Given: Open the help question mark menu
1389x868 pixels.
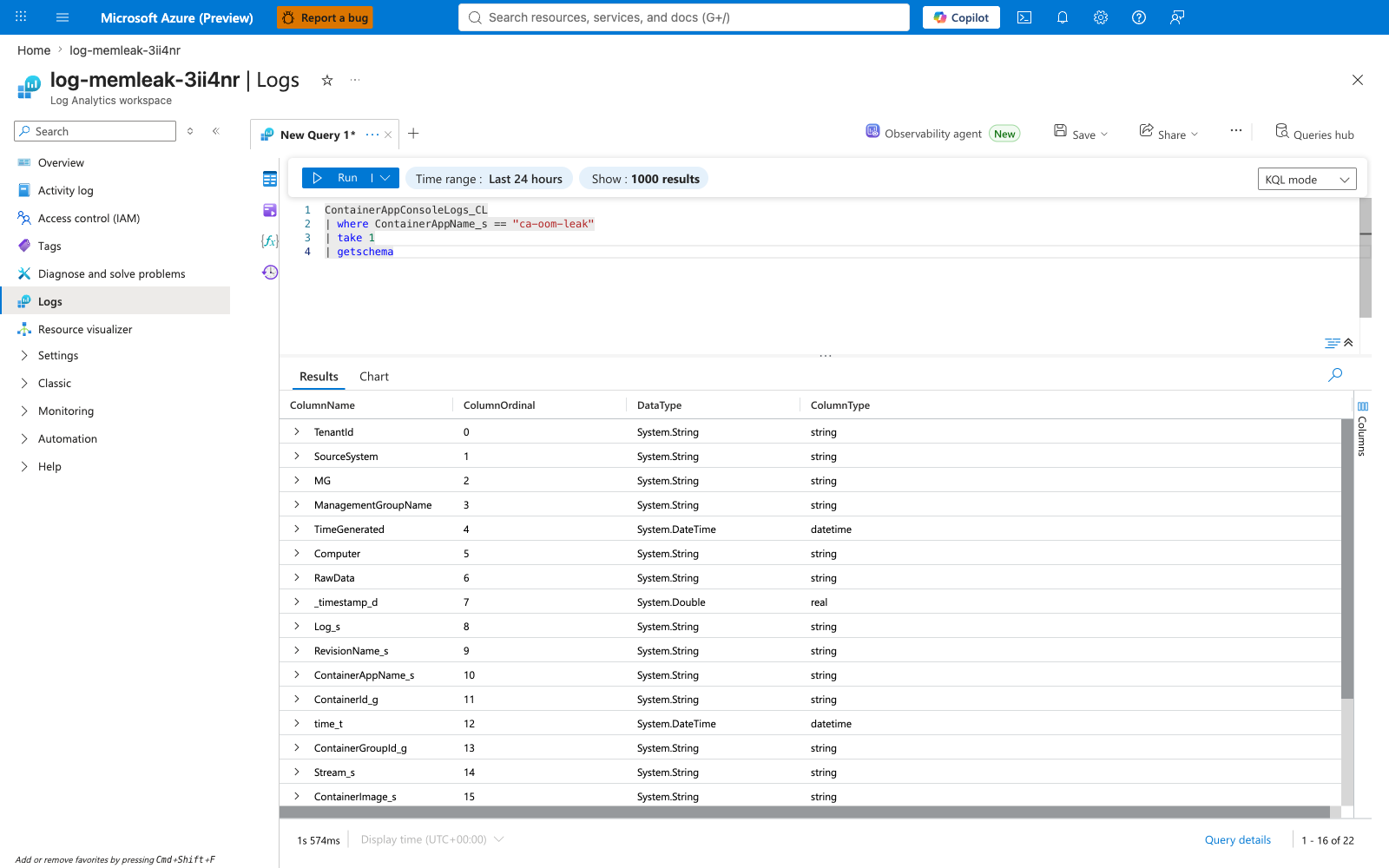Looking at the screenshot, I should (x=1139, y=17).
